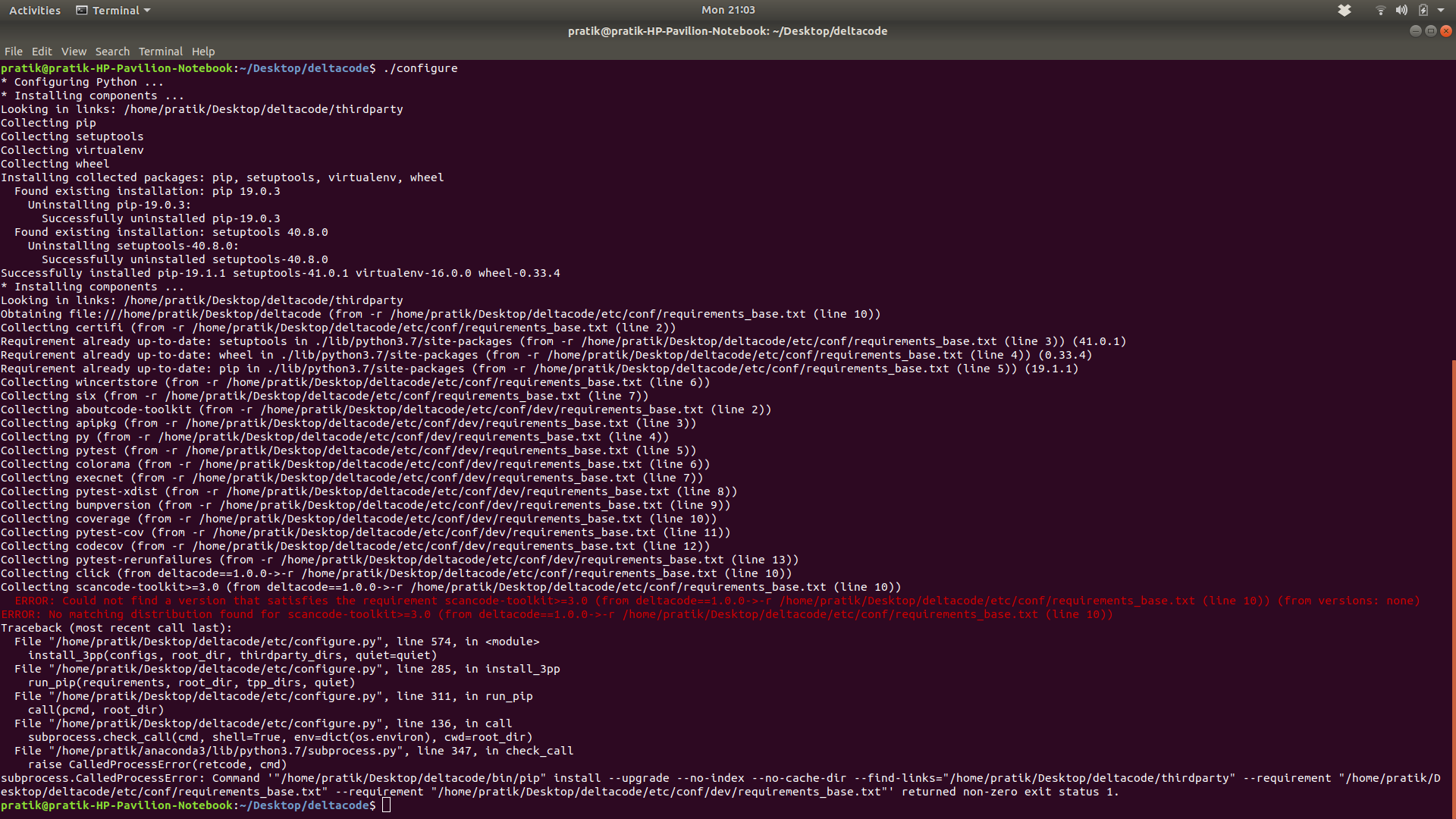Open the Edit menu
The width and height of the screenshot is (1456, 819).
pos(42,52)
